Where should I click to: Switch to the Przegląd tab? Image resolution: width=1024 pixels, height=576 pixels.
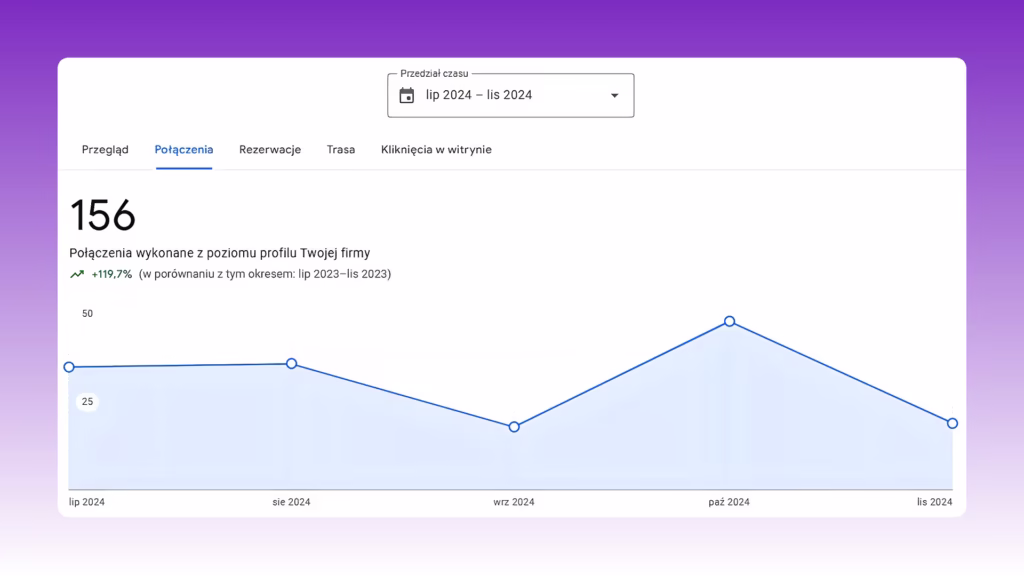pyautogui.click(x=105, y=150)
